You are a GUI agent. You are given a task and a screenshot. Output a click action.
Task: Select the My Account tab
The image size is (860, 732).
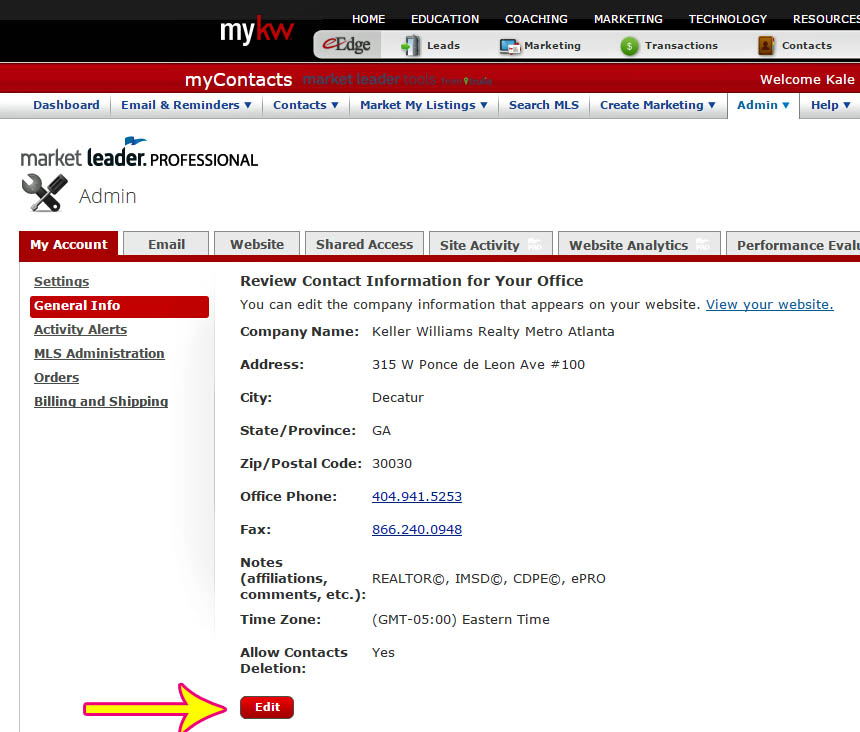(69, 244)
